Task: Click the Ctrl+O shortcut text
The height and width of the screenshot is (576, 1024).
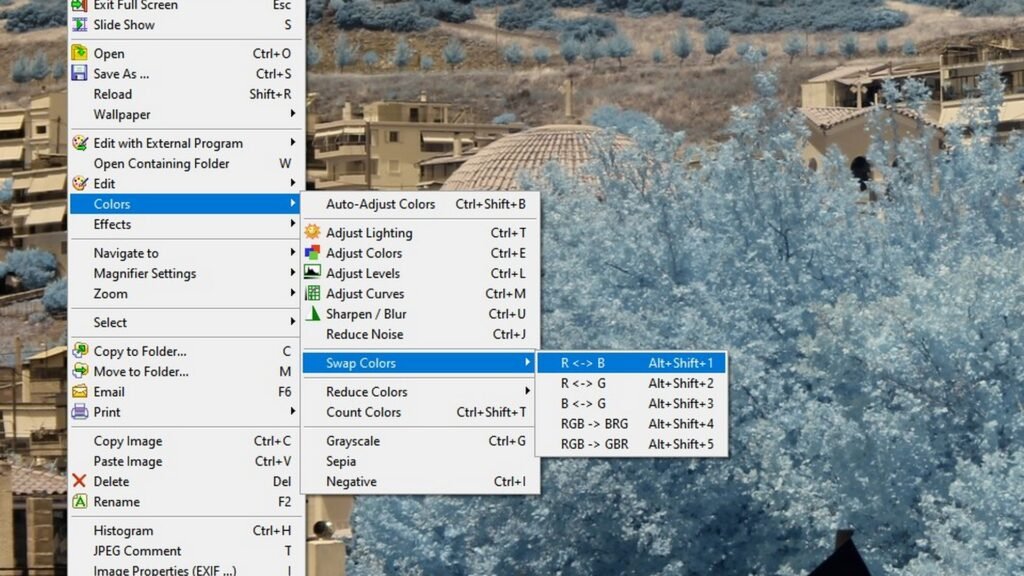Action: (x=272, y=53)
